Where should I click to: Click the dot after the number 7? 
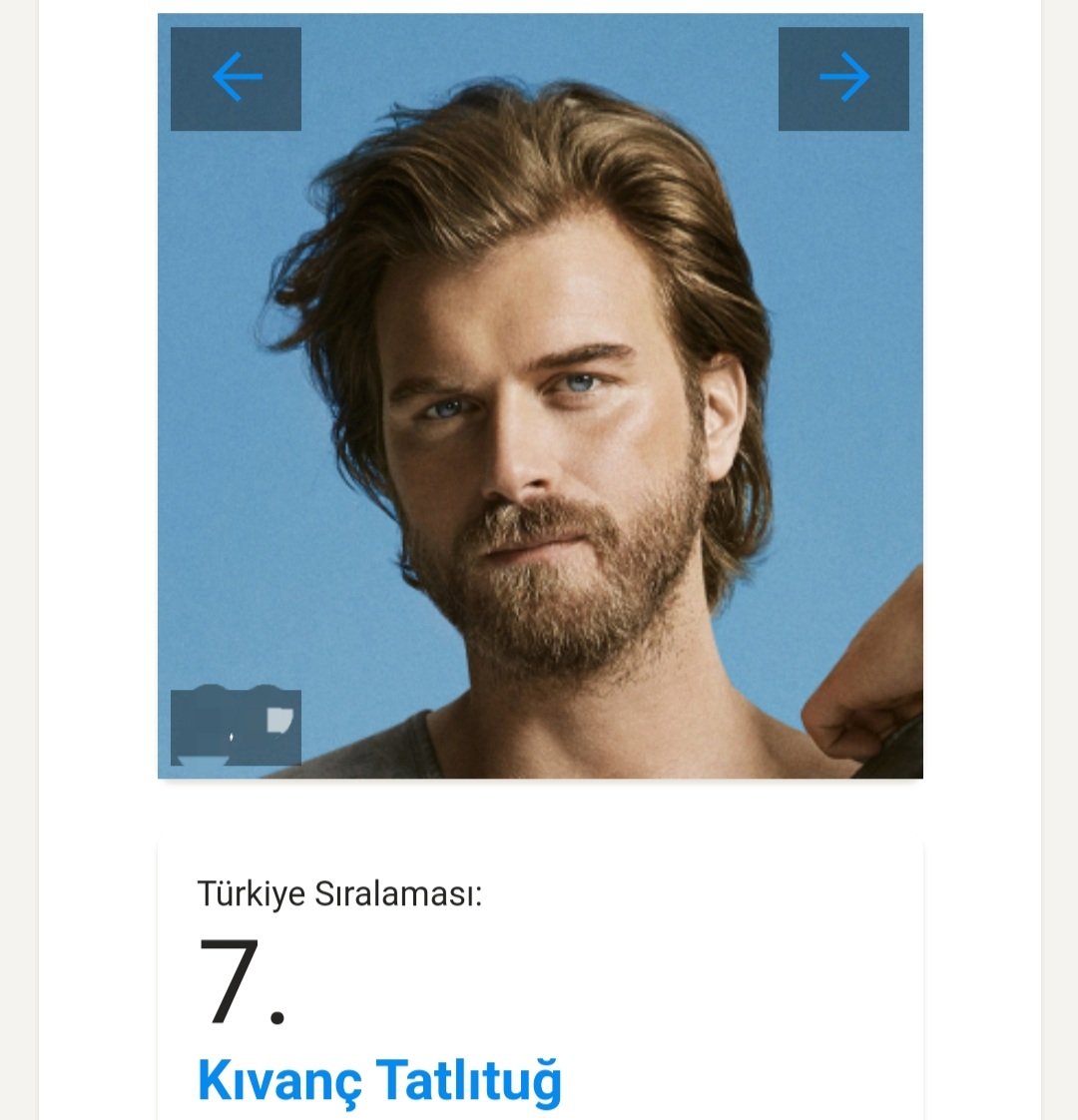point(277,1016)
